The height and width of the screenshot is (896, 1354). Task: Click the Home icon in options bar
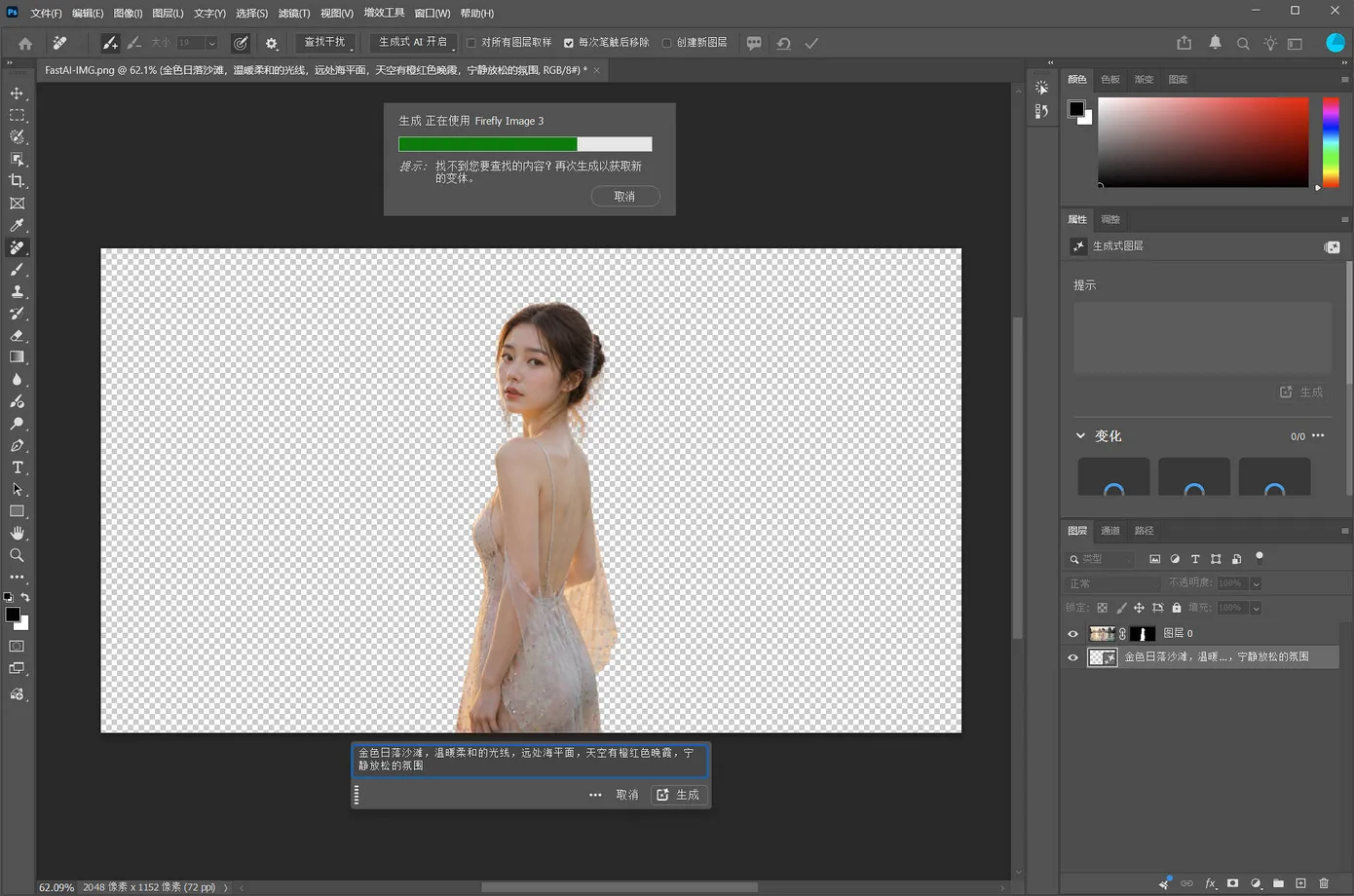tap(25, 43)
